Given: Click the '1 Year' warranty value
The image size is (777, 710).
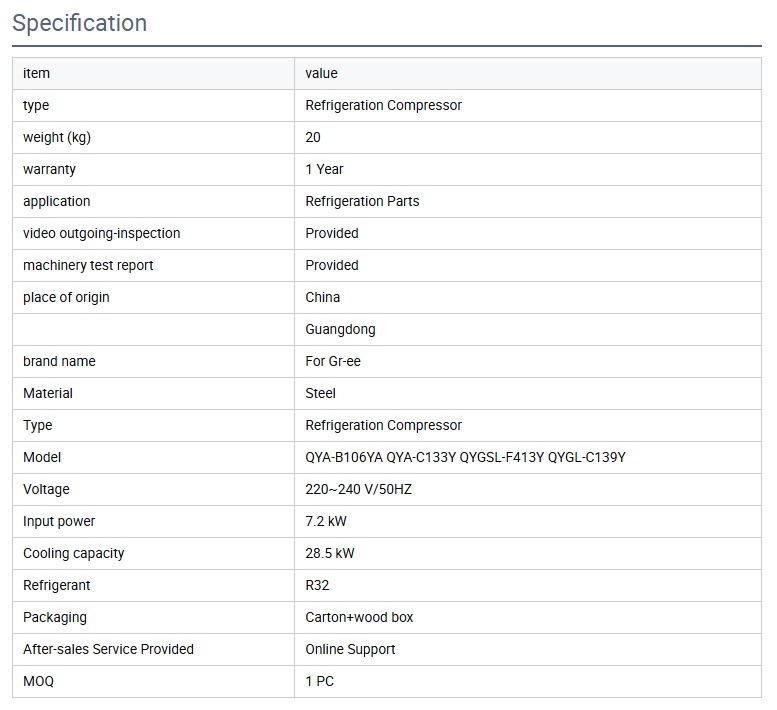Looking at the screenshot, I should (324, 169).
